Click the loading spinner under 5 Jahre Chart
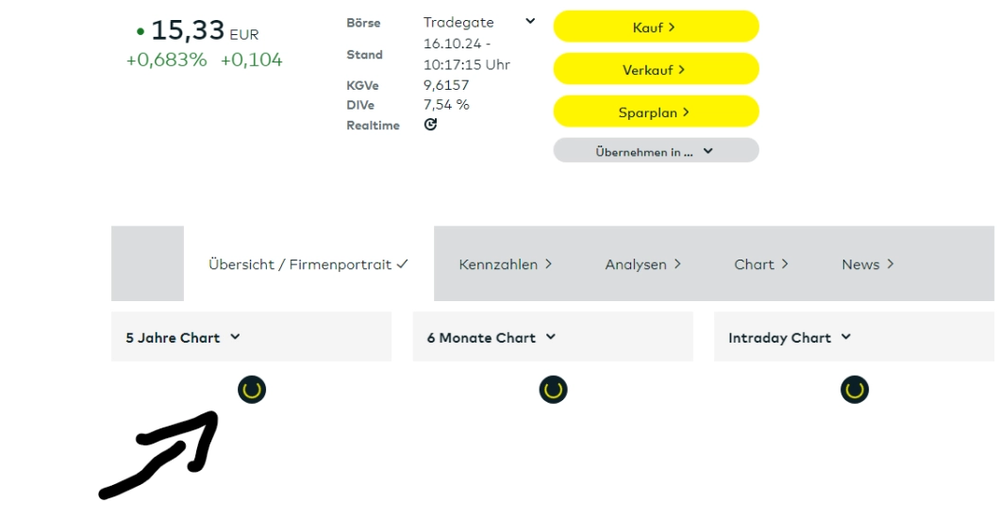Image resolution: width=999 pixels, height=506 pixels. pos(252,390)
